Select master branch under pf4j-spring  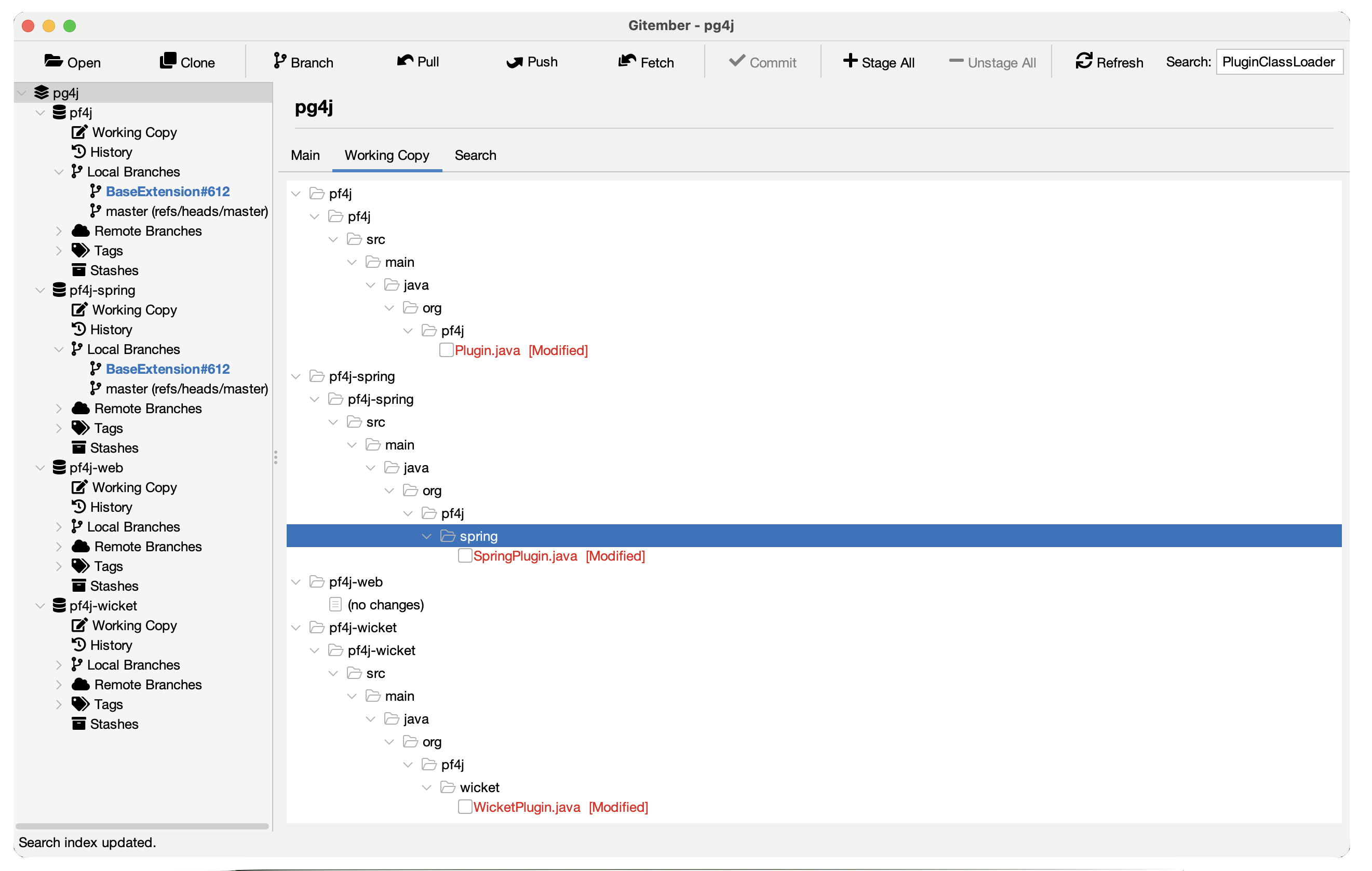187,388
